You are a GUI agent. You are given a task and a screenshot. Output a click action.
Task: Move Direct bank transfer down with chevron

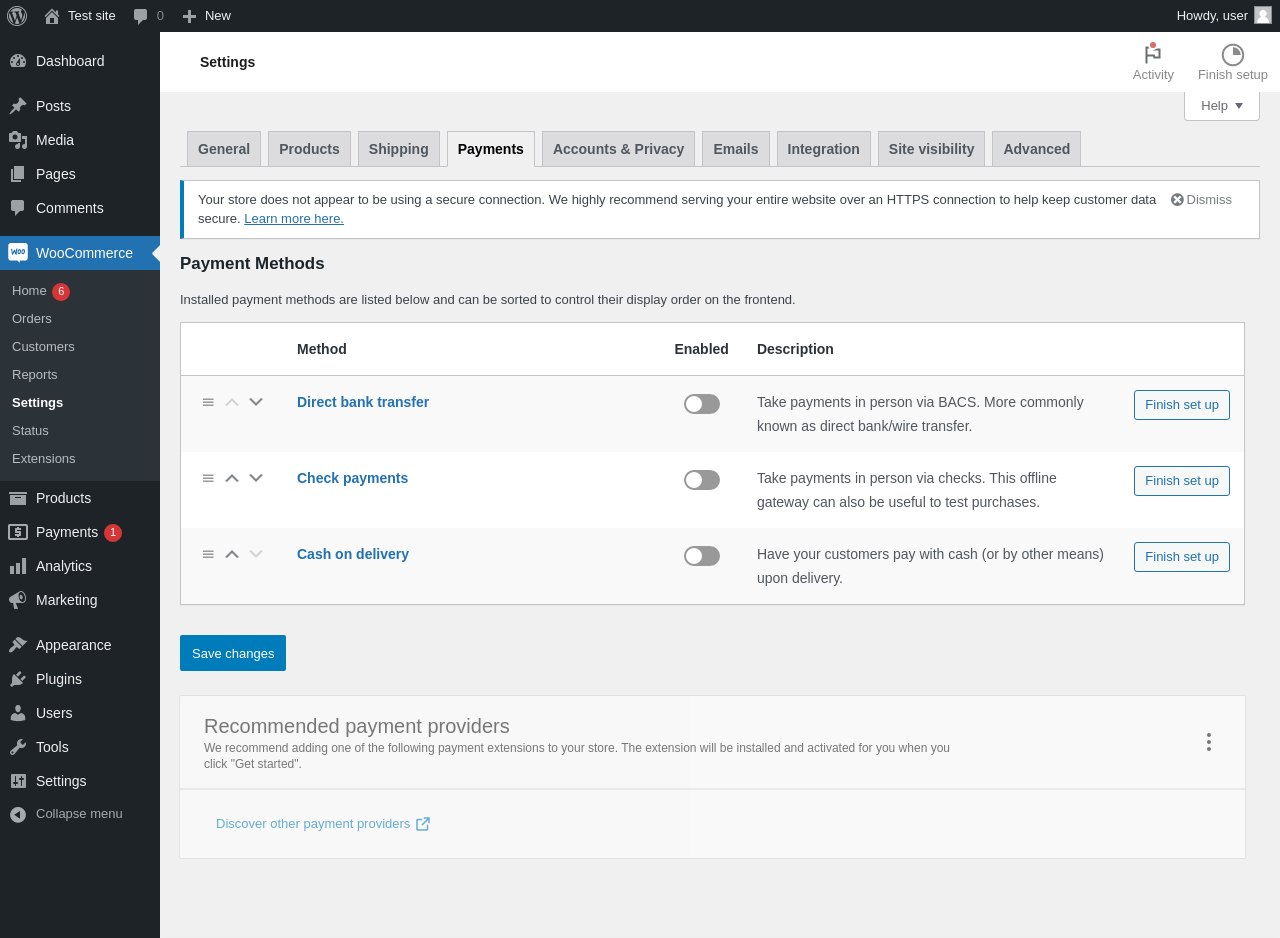[256, 402]
